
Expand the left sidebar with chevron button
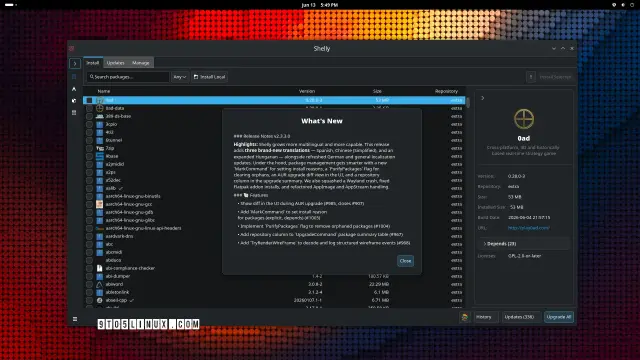click(x=75, y=63)
